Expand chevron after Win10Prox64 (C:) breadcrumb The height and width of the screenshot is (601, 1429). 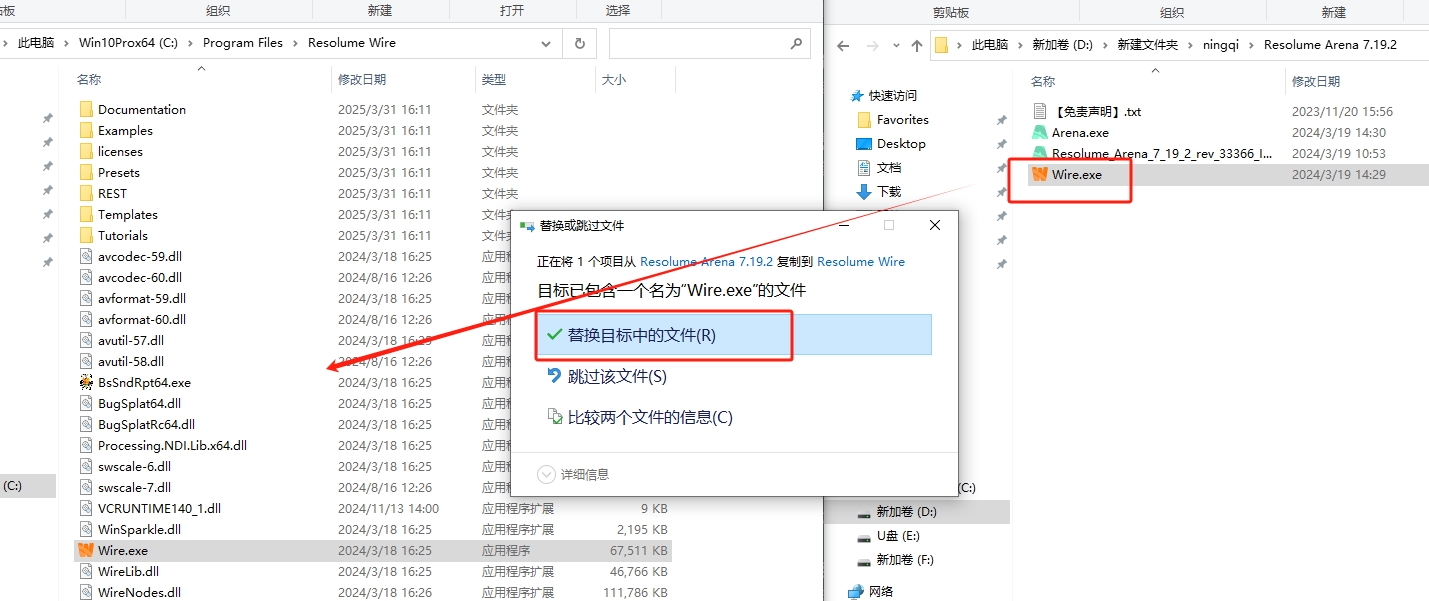[190, 43]
